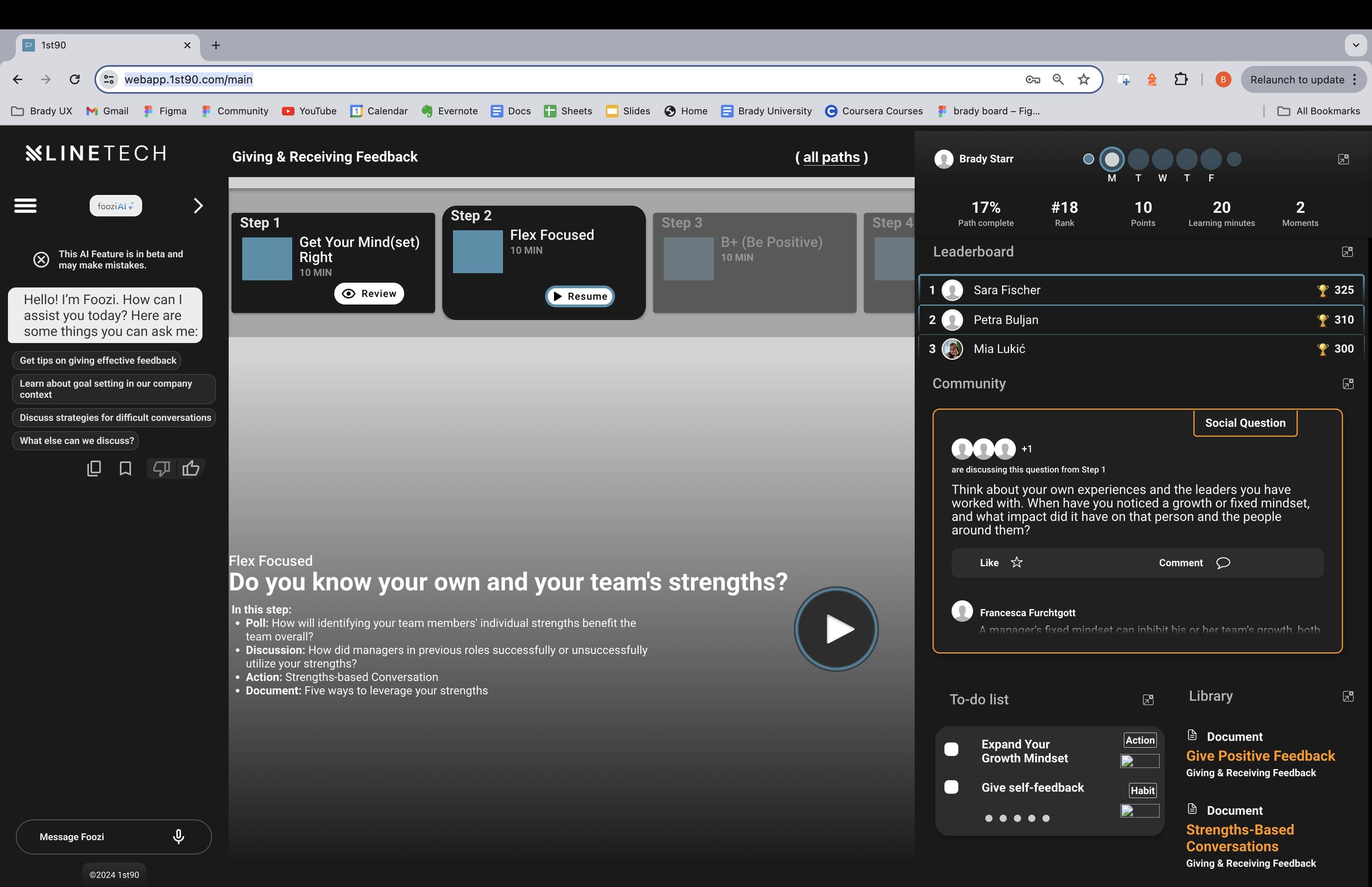Choose 'Discuss strategies for difficult conversations'

[114, 417]
